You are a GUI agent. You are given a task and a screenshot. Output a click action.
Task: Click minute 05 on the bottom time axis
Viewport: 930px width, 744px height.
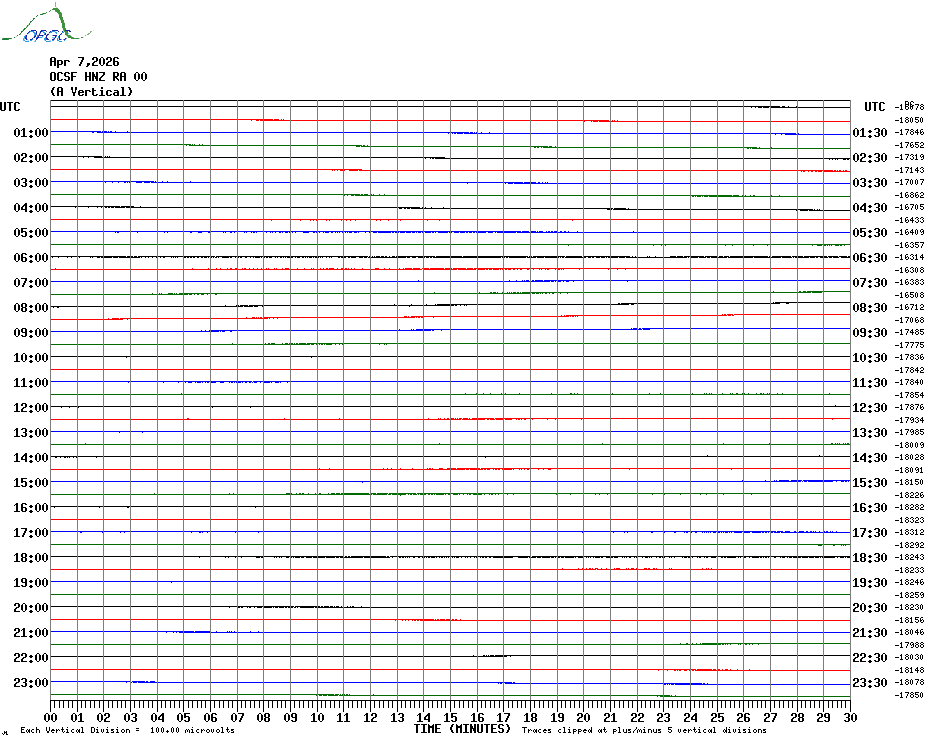tap(184, 718)
